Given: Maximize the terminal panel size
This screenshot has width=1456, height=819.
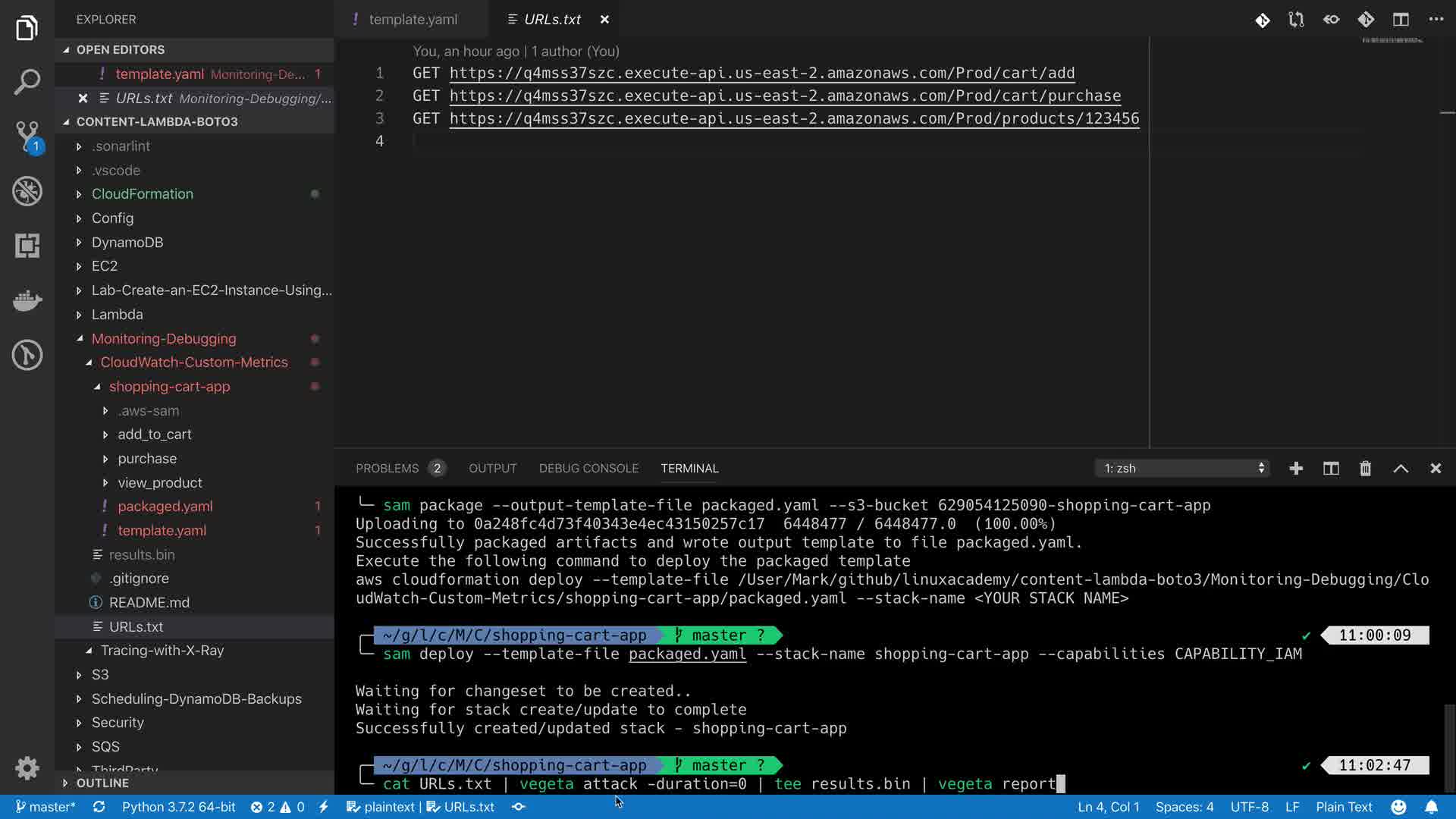Looking at the screenshot, I should tap(1401, 469).
